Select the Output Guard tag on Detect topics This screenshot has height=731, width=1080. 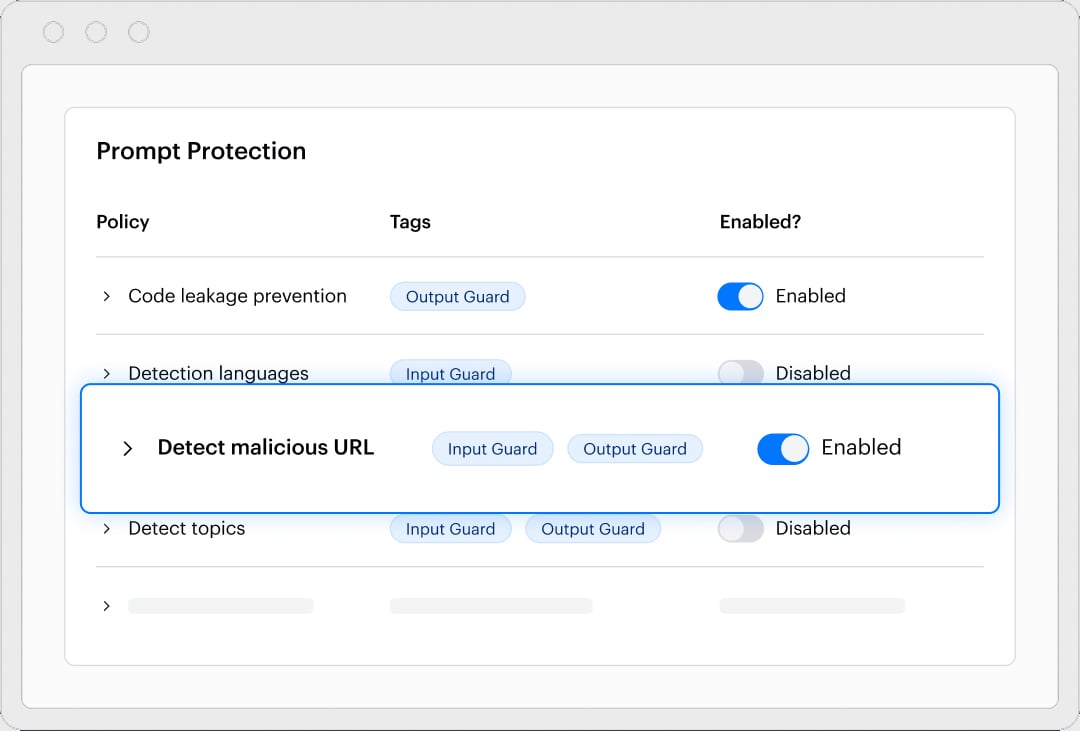592,528
